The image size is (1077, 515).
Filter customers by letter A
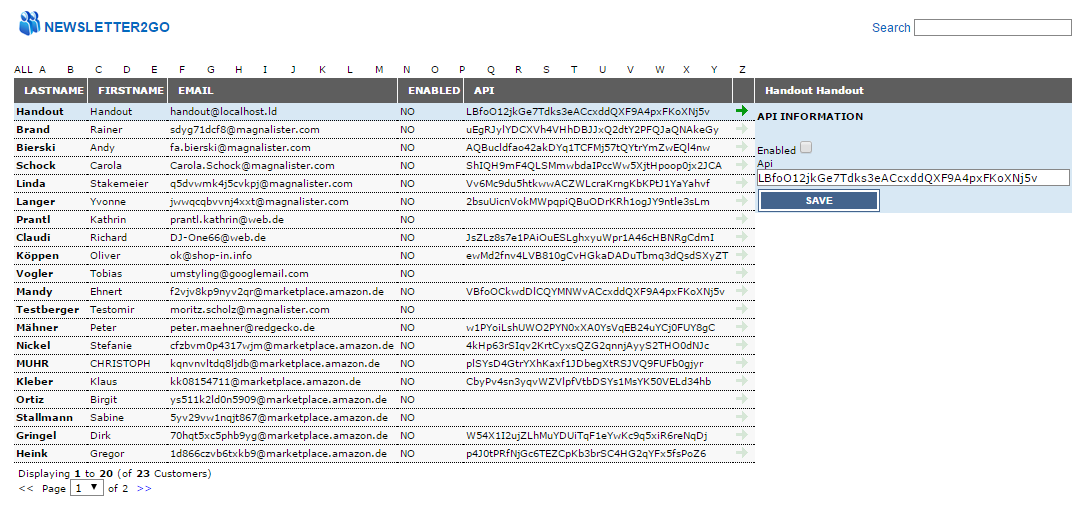[43, 69]
